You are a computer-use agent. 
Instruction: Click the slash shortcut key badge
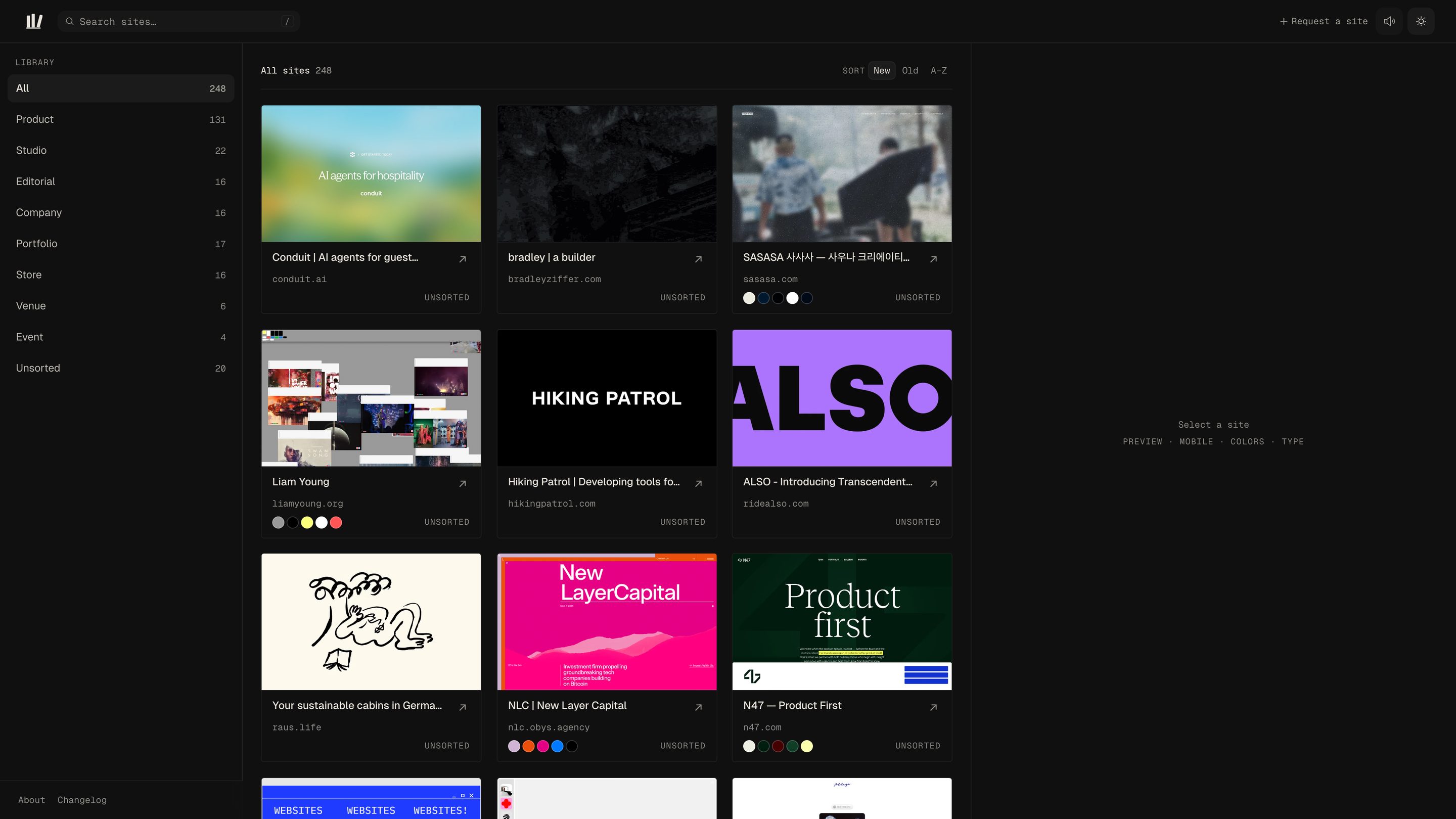[x=287, y=21]
